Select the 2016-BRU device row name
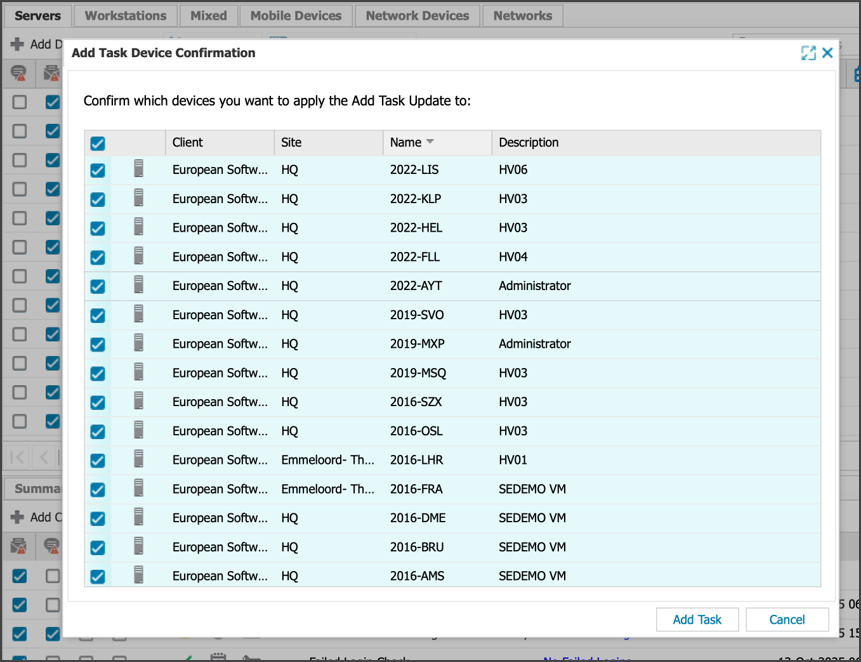Viewport: 861px width, 662px height. [x=417, y=547]
